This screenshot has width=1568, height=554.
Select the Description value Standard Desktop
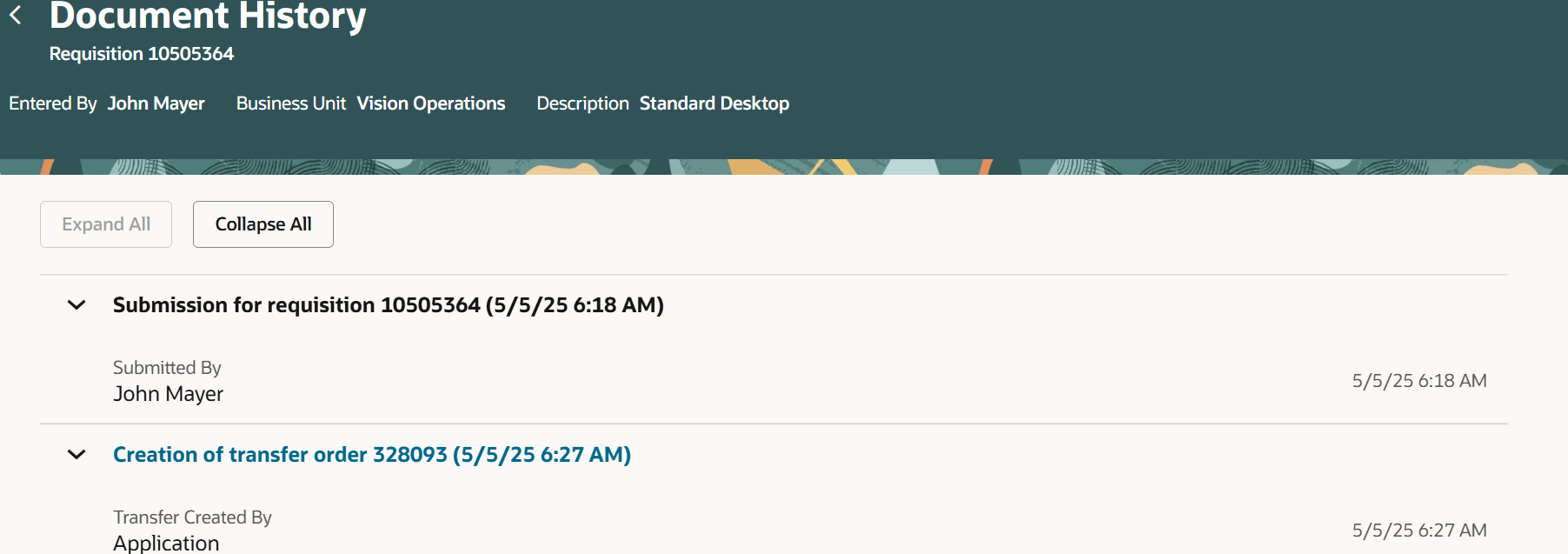pyautogui.click(x=714, y=103)
